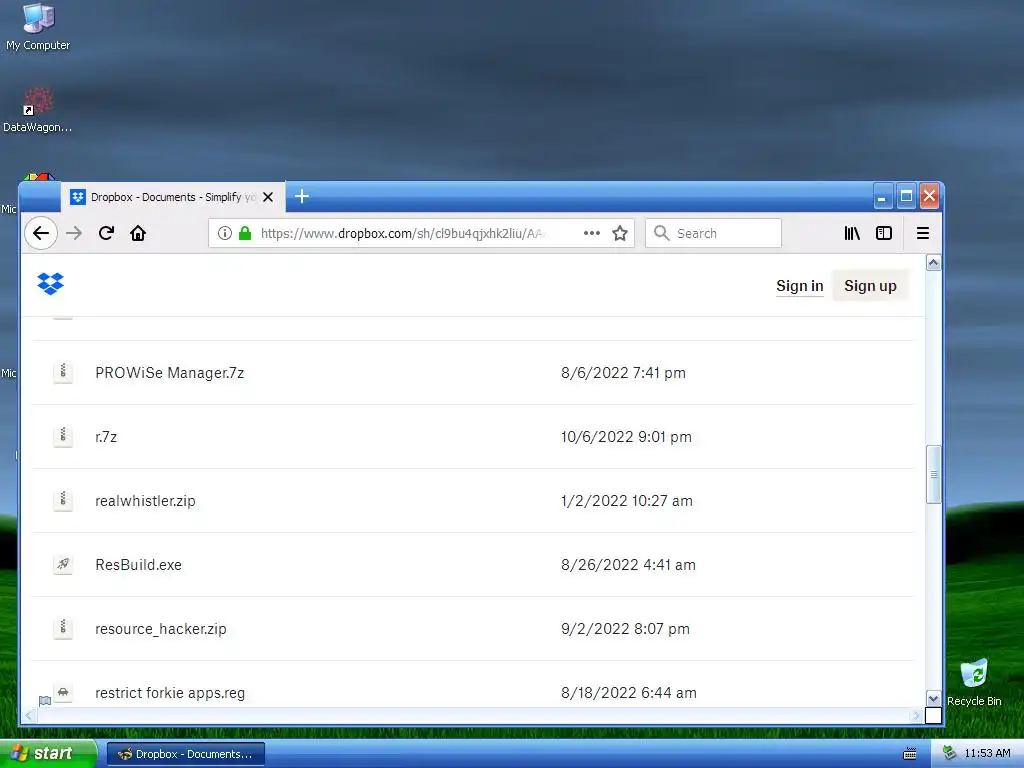
Task: Open ResBuild.exe
Action: point(138,565)
